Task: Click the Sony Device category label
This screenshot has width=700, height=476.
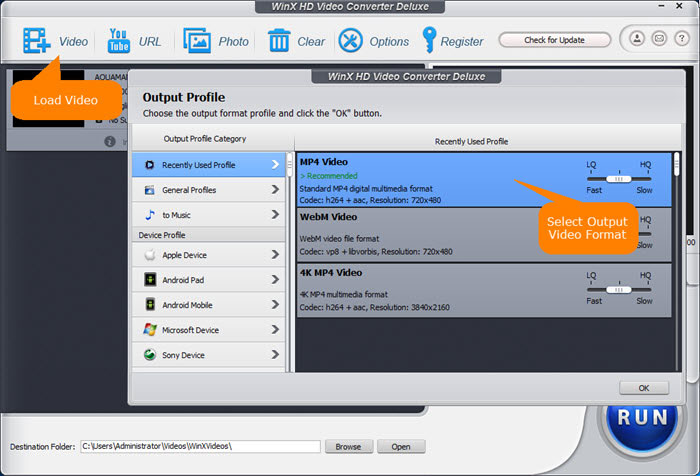Action: coord(183,355)
